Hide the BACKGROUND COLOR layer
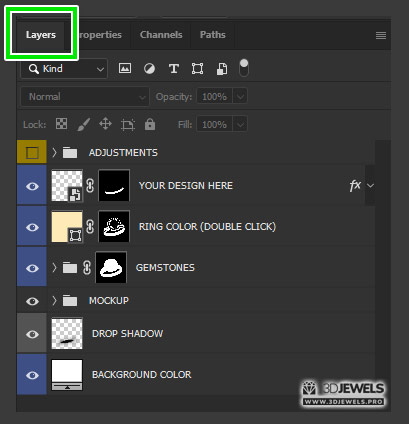The image size is (409, 424). 32,375
